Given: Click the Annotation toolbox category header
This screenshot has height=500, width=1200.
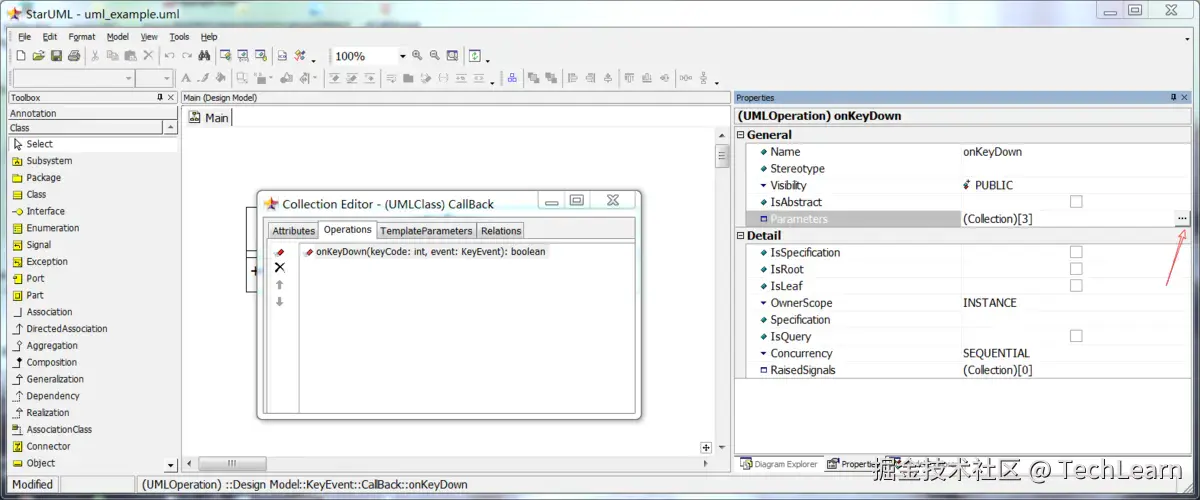Looking at the screenshot, I should [x=92, y=113].
